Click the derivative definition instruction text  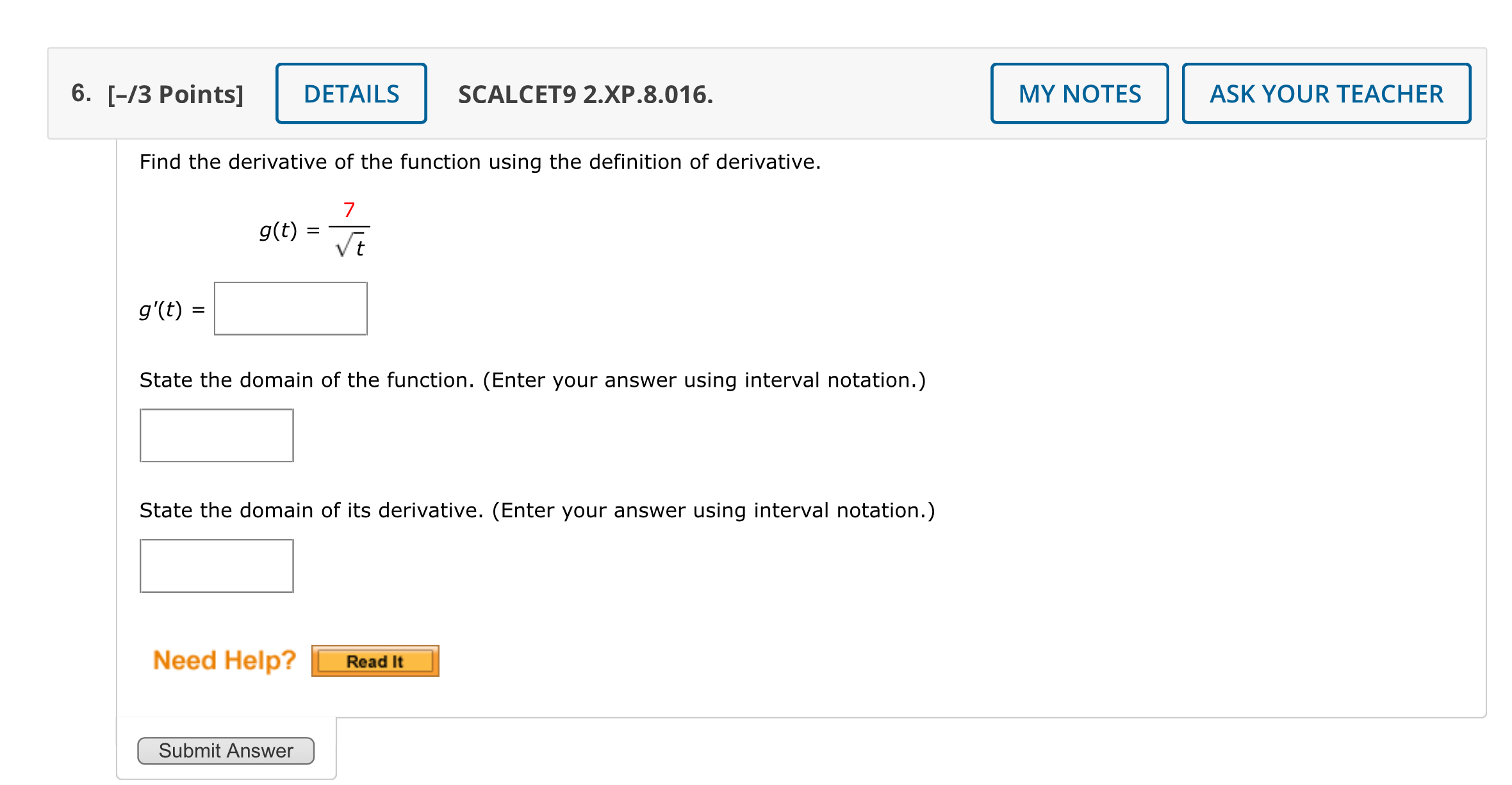[x=479, y=161]
